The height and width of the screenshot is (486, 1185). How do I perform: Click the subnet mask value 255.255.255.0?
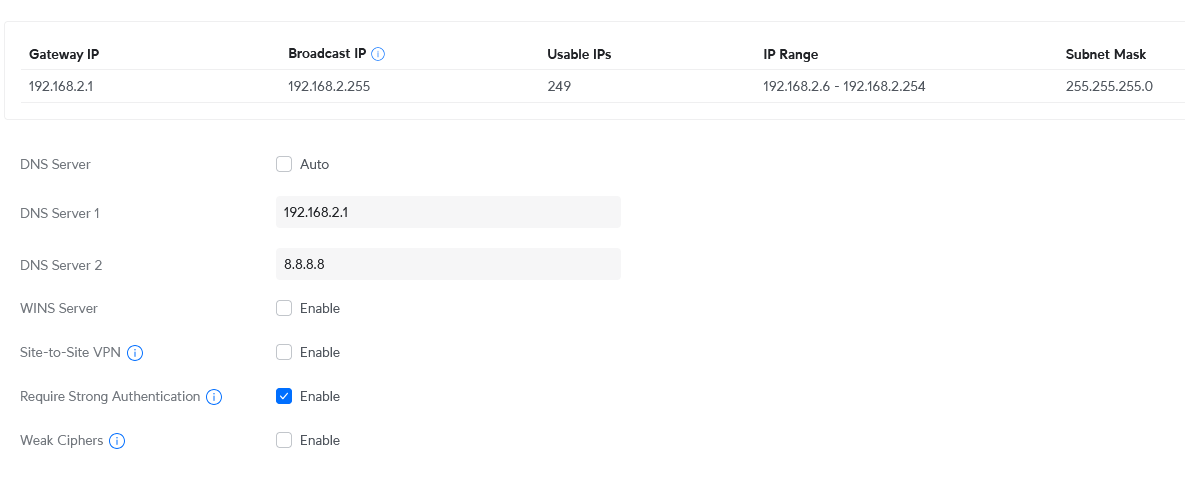click(x=1109, y=86)
